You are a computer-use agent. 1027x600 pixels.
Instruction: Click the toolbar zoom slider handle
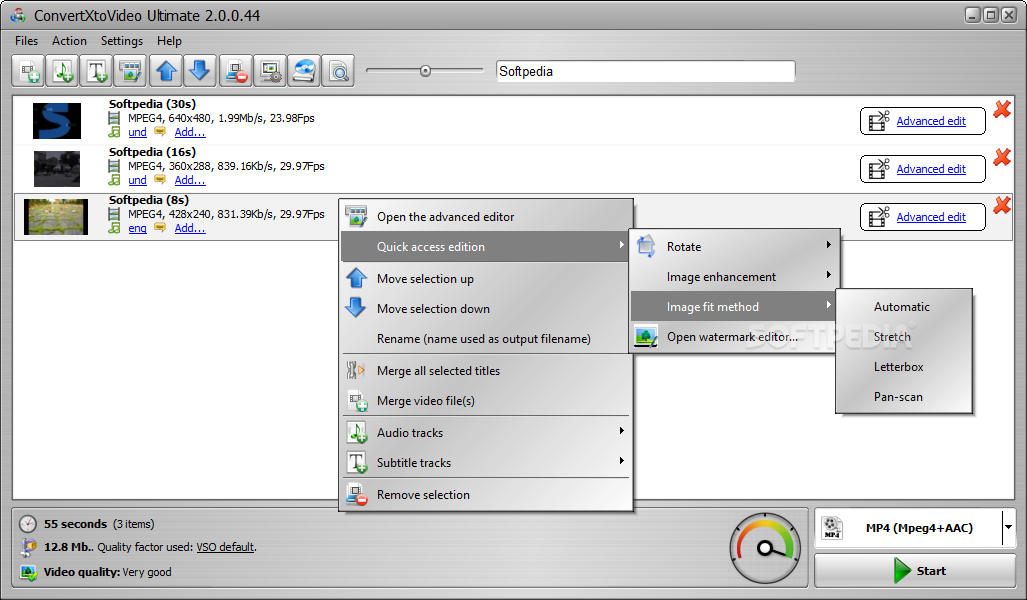425,71
